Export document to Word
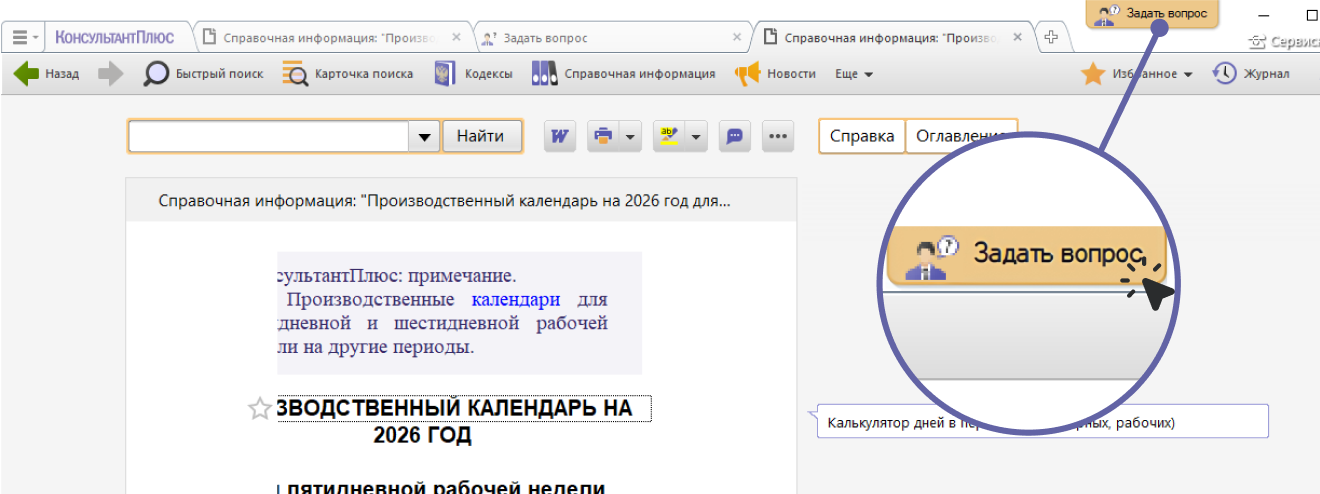Image resolution: width=1320 pixels, height=494 pixels. pos(560,137)
